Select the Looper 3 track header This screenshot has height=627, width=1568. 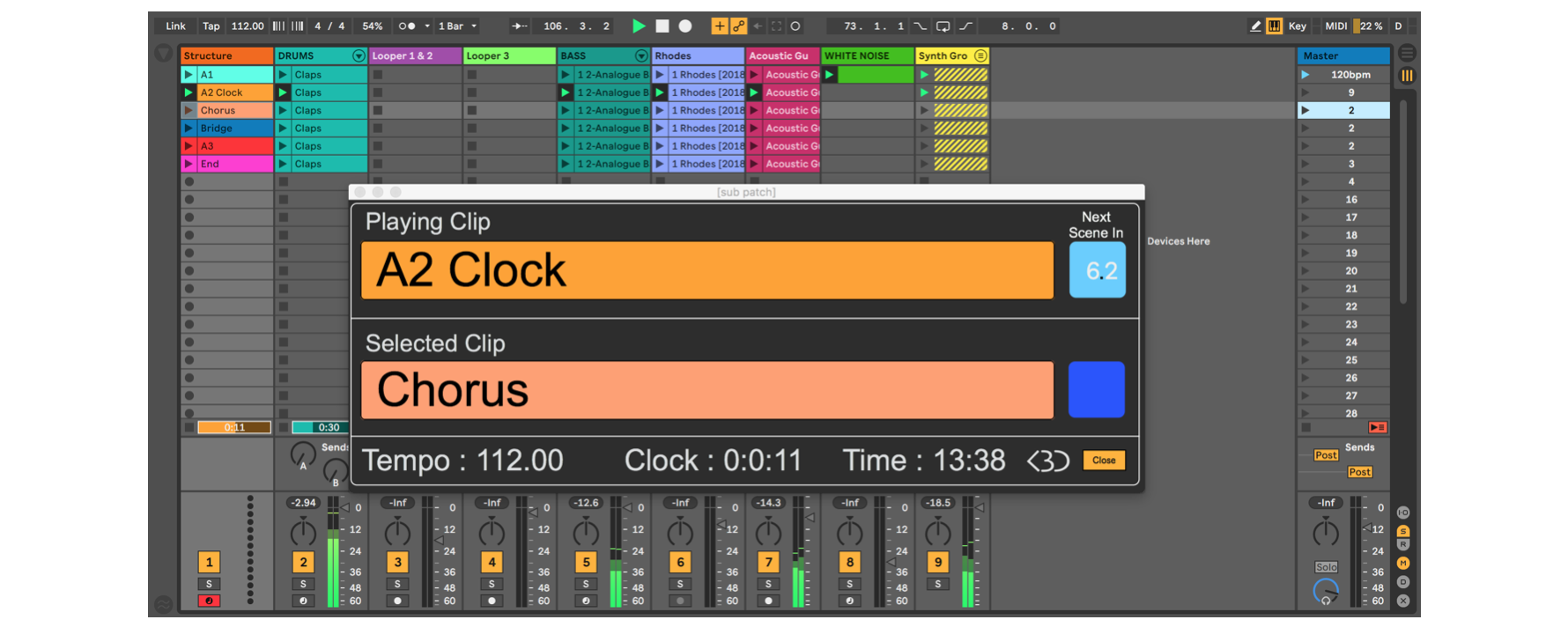[510, 55]
